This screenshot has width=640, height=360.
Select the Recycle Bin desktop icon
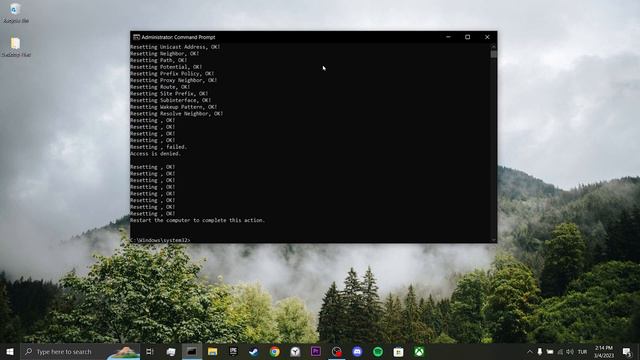(16, 13)
